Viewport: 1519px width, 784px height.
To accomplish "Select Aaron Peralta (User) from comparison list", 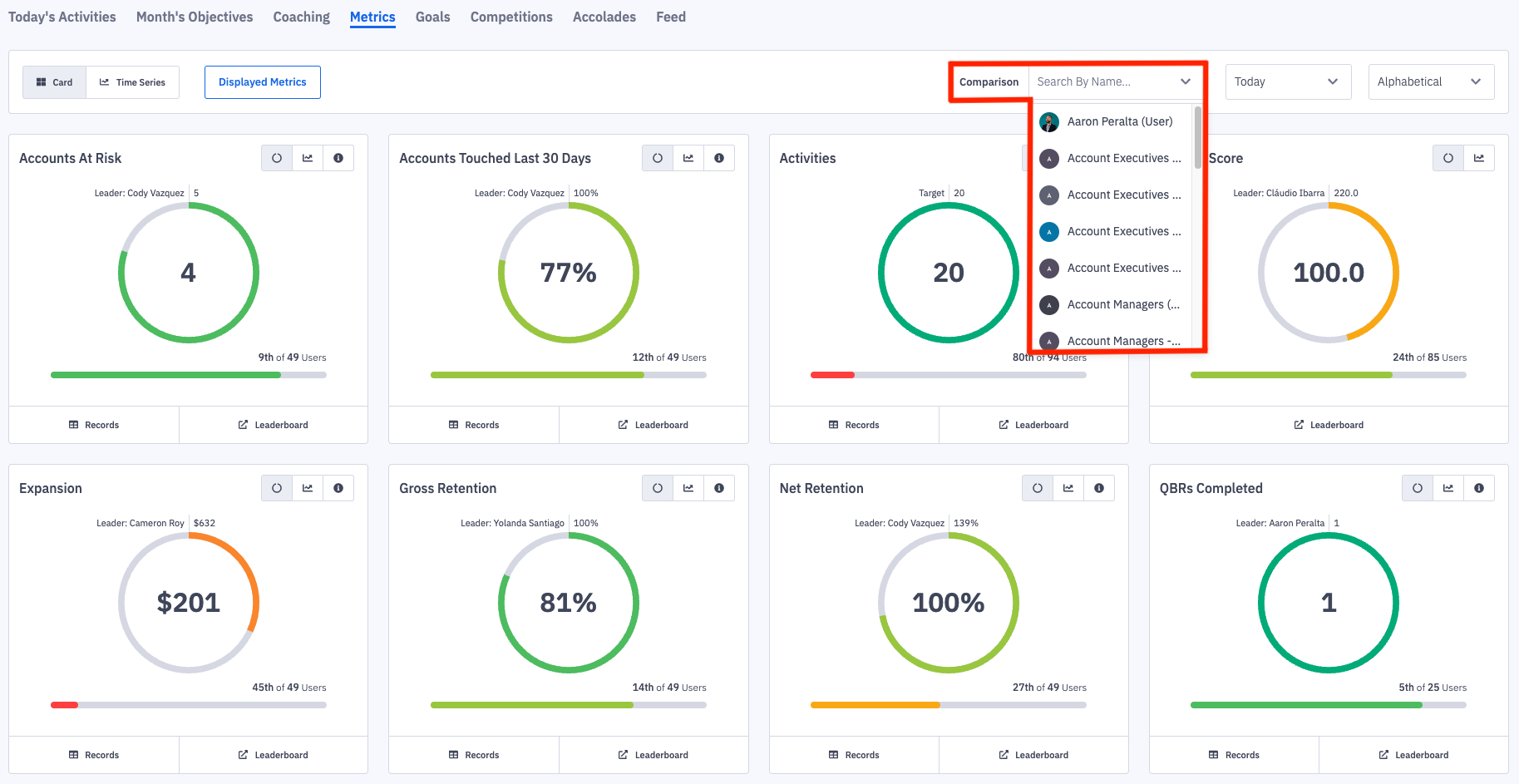I will [1118, 121].
